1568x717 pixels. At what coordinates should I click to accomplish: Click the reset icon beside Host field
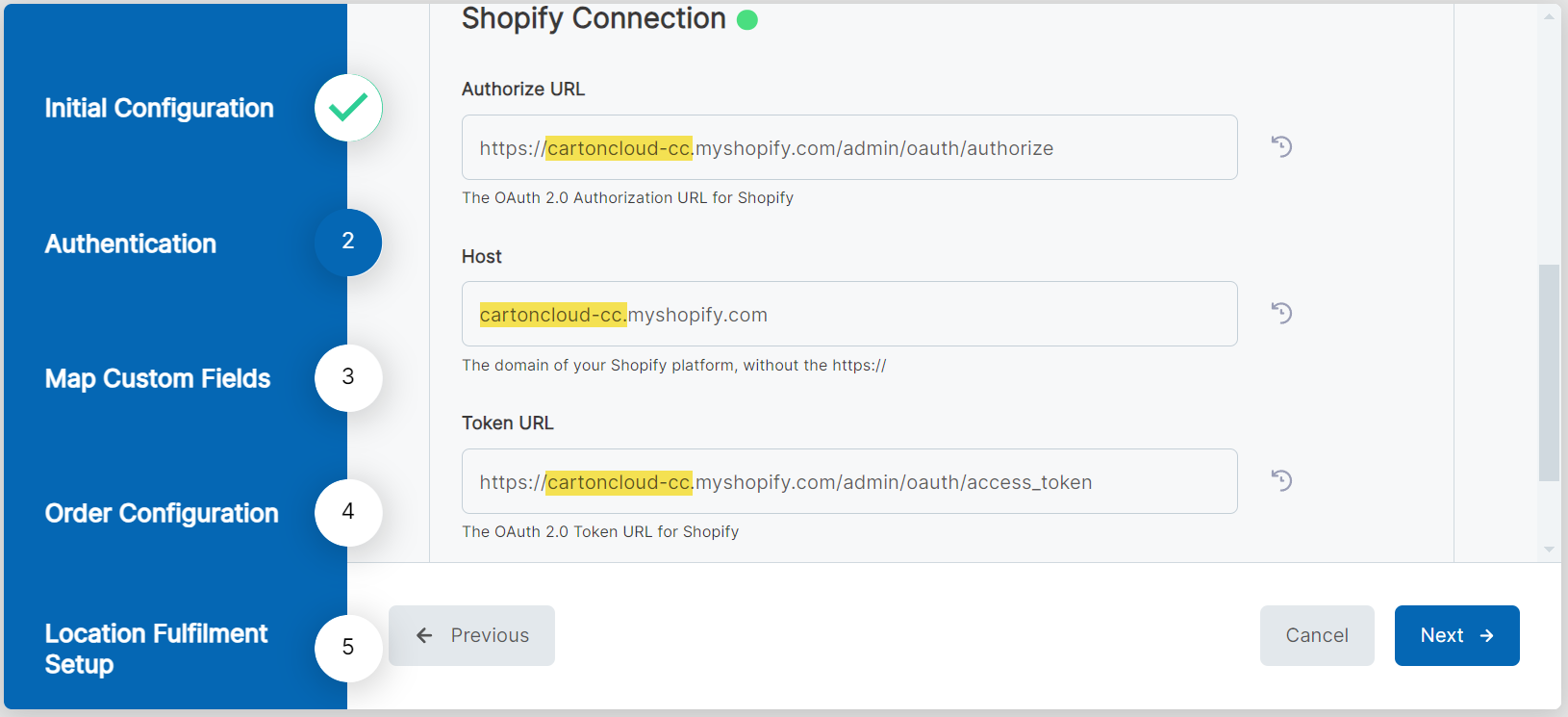point(1280,313)
